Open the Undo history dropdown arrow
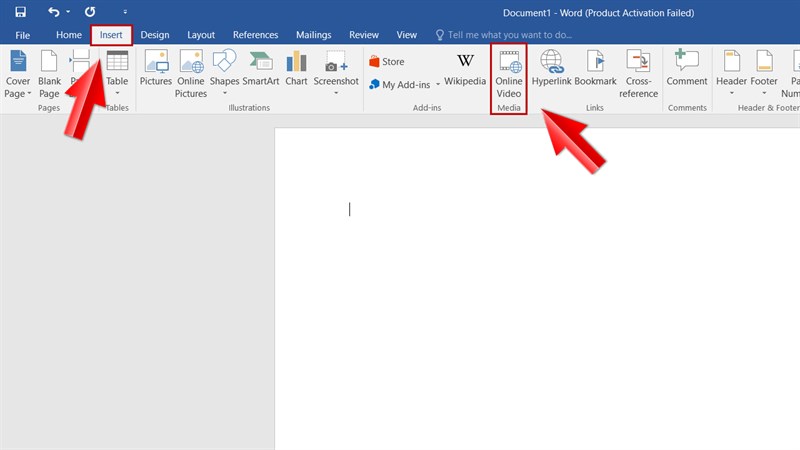This screenshot has width=800, height=450. pyautogui.click(x=68, y=12)
